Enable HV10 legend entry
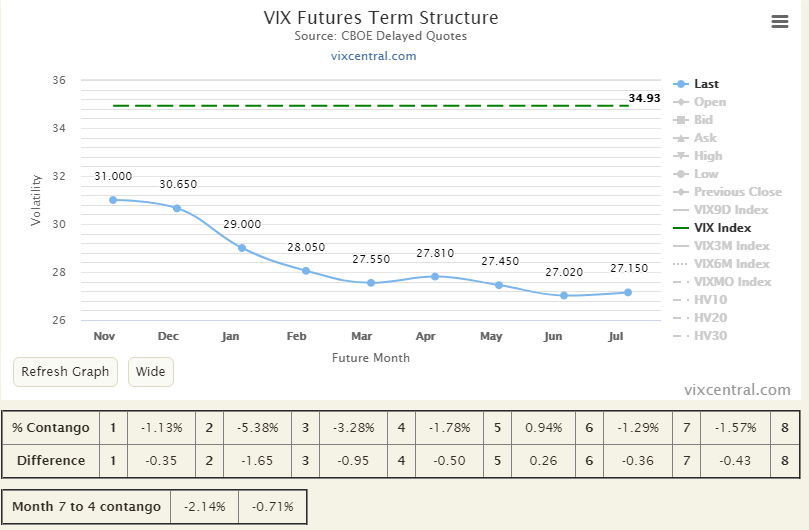 pos(710,300)
